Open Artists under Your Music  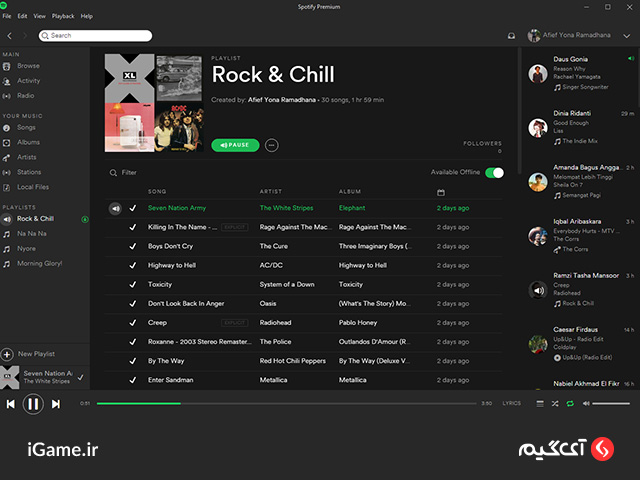(27, 157)
